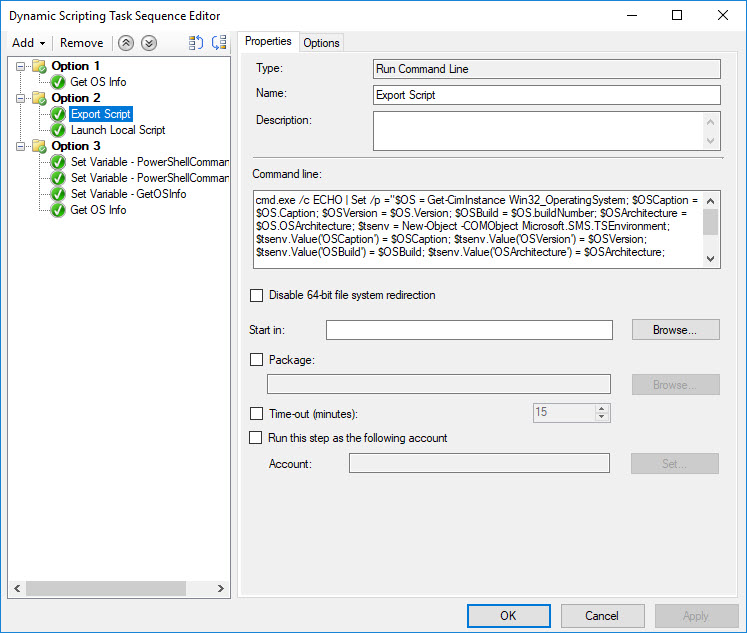Increase time-out value with up spinner

[602, 409]
